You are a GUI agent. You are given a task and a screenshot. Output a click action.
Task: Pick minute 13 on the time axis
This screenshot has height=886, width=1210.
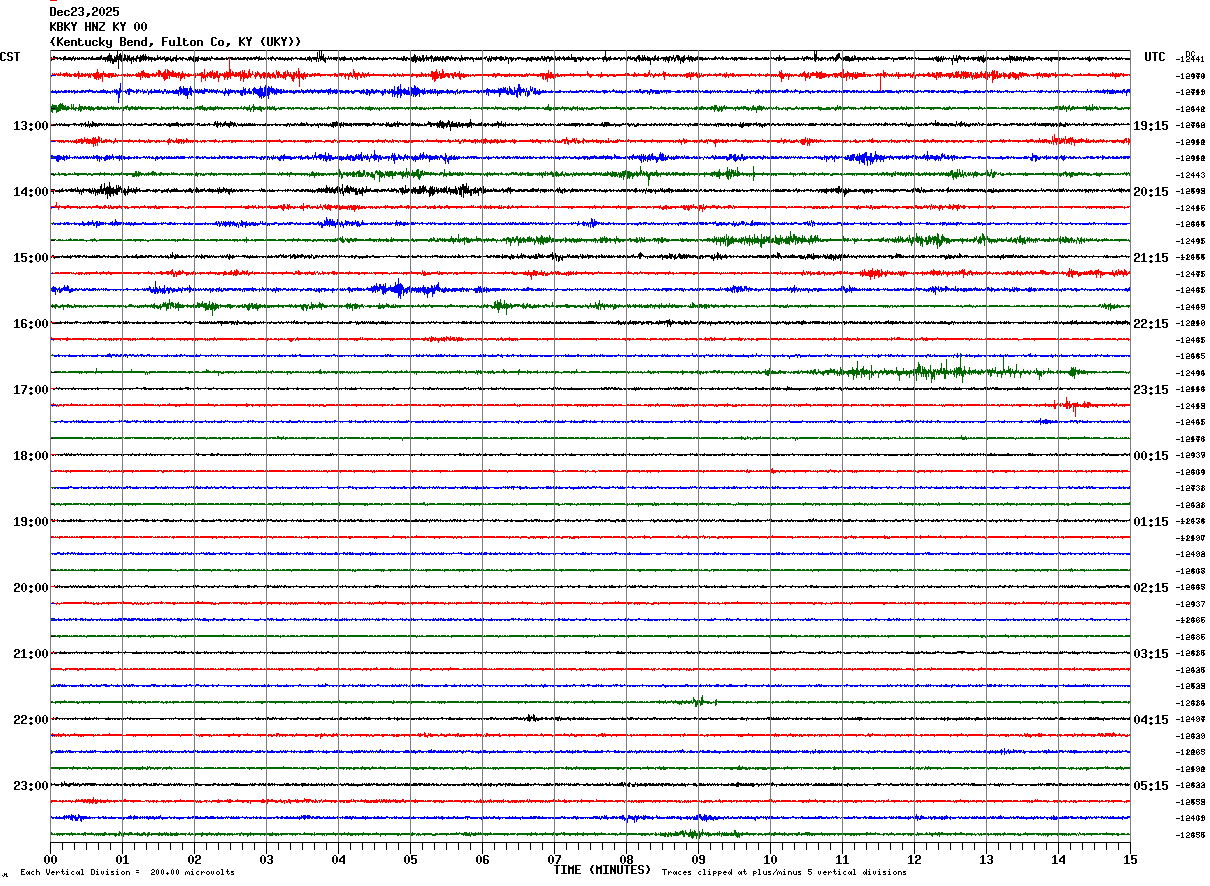pyautogui.click(x=986, y=859)
